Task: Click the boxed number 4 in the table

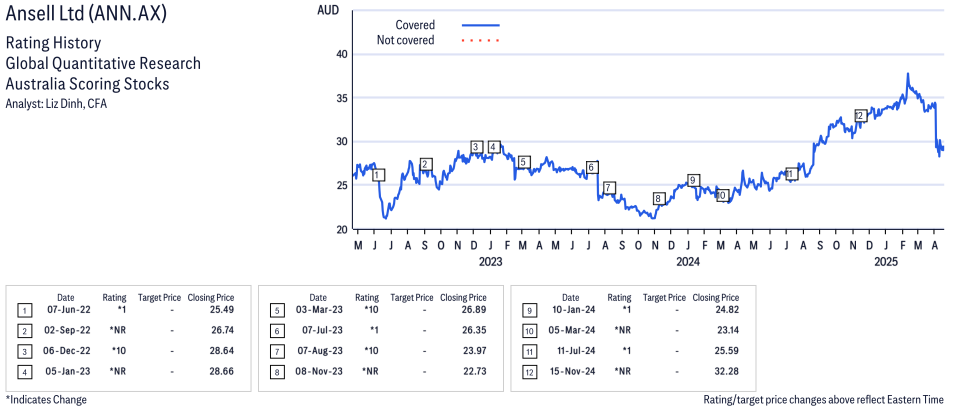Action: pos(24,372)
